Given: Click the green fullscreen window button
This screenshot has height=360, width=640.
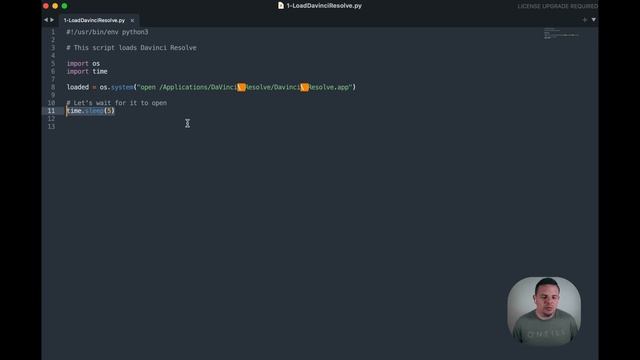Looking at the screenshot, I should click(64, 6).
